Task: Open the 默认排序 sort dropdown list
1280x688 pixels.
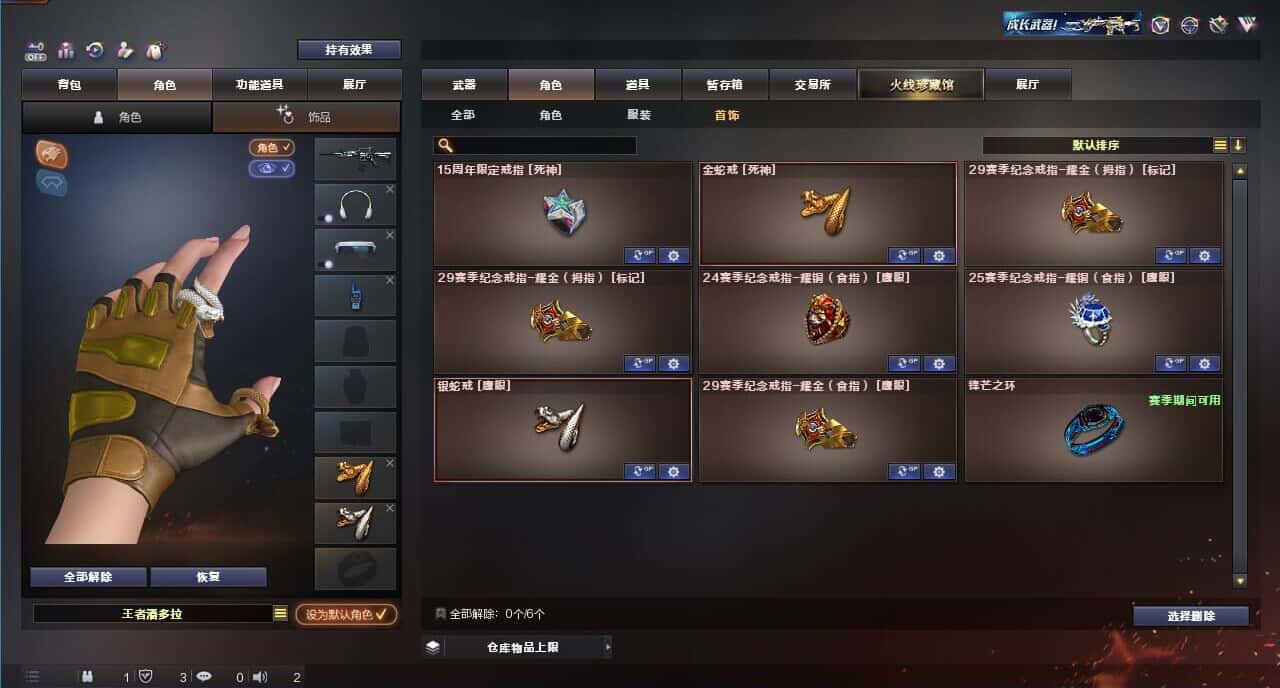Action: click(1220, 145)
